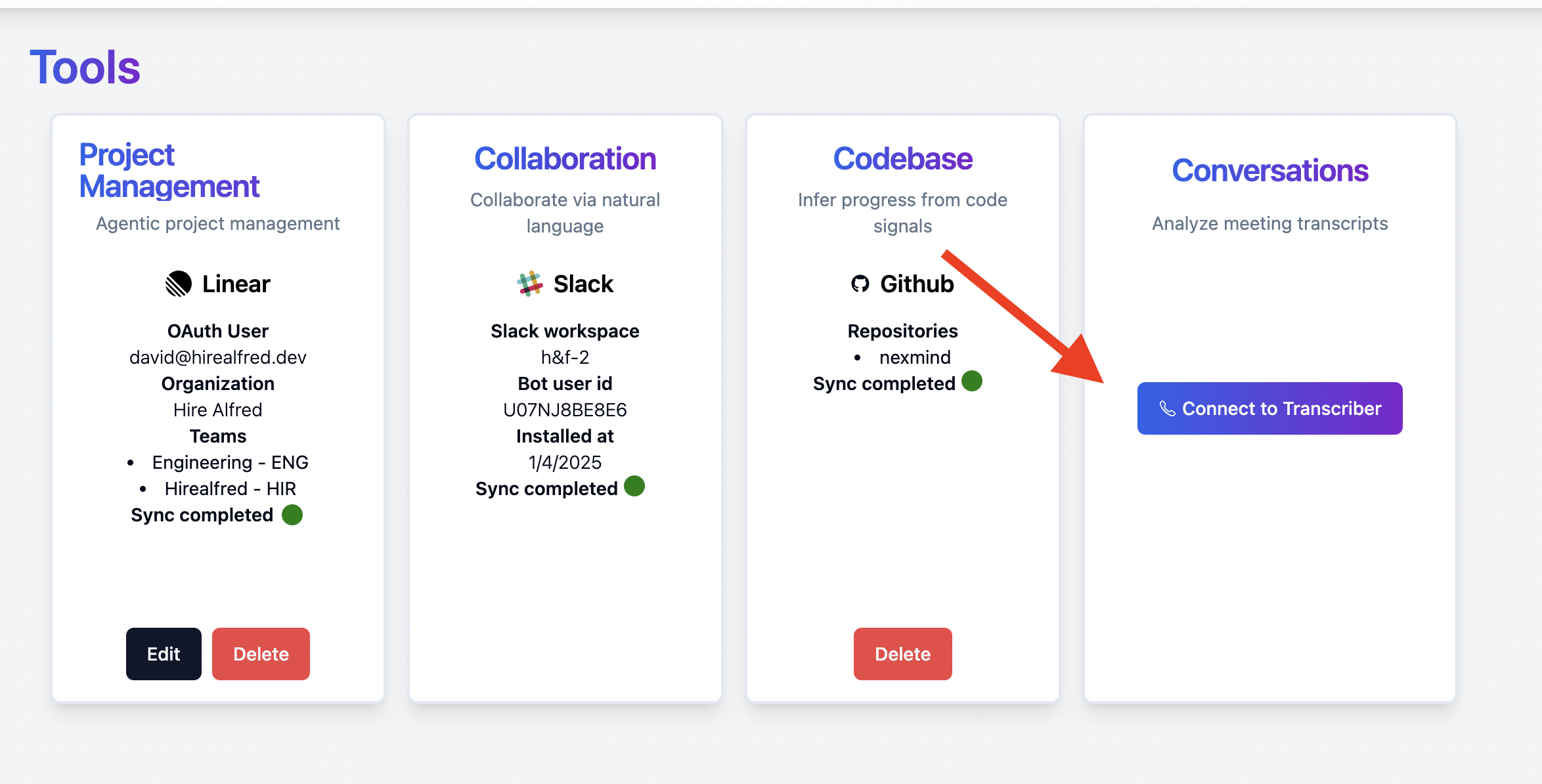Select the Slack hashtag icon
The image size is (1542, 784).
tap(531, 283)
